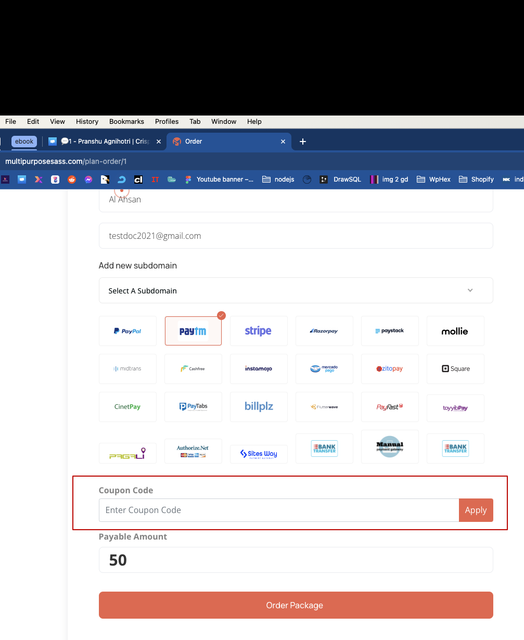This screenshot has width=524, height=640.
Task: Open the Shopify bookmarks folder
Action: [476, 180]
